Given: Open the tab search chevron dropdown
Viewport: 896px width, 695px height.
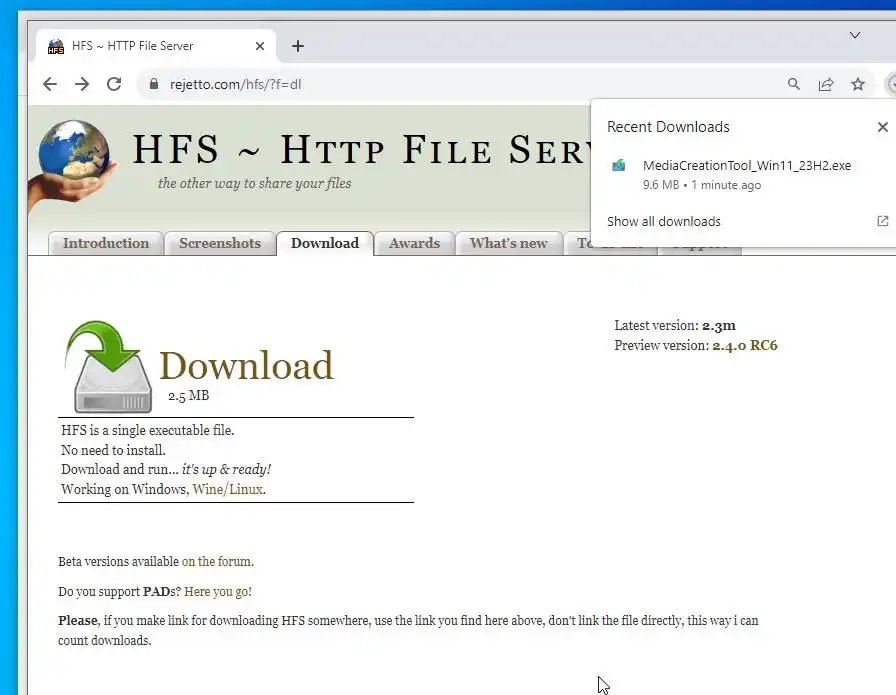Looking at the screenshot, I should coord(854,35).
